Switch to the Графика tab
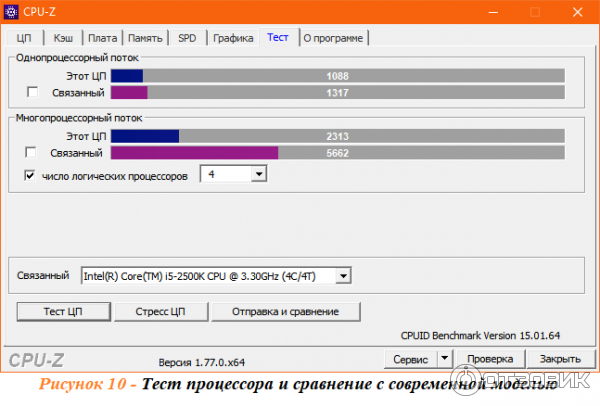600x406 pixels. (233, 38)
